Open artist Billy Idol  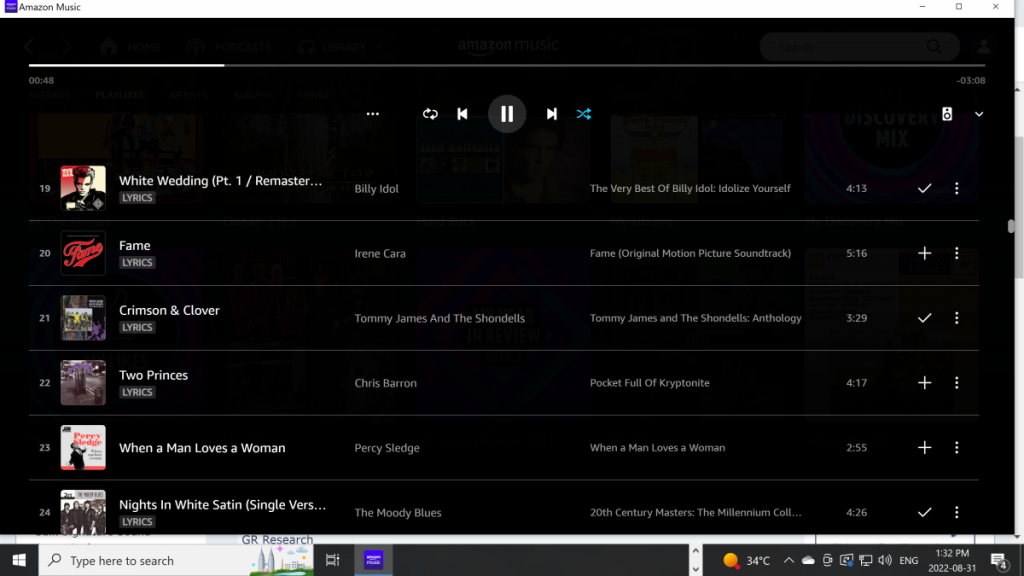(376, 189)
